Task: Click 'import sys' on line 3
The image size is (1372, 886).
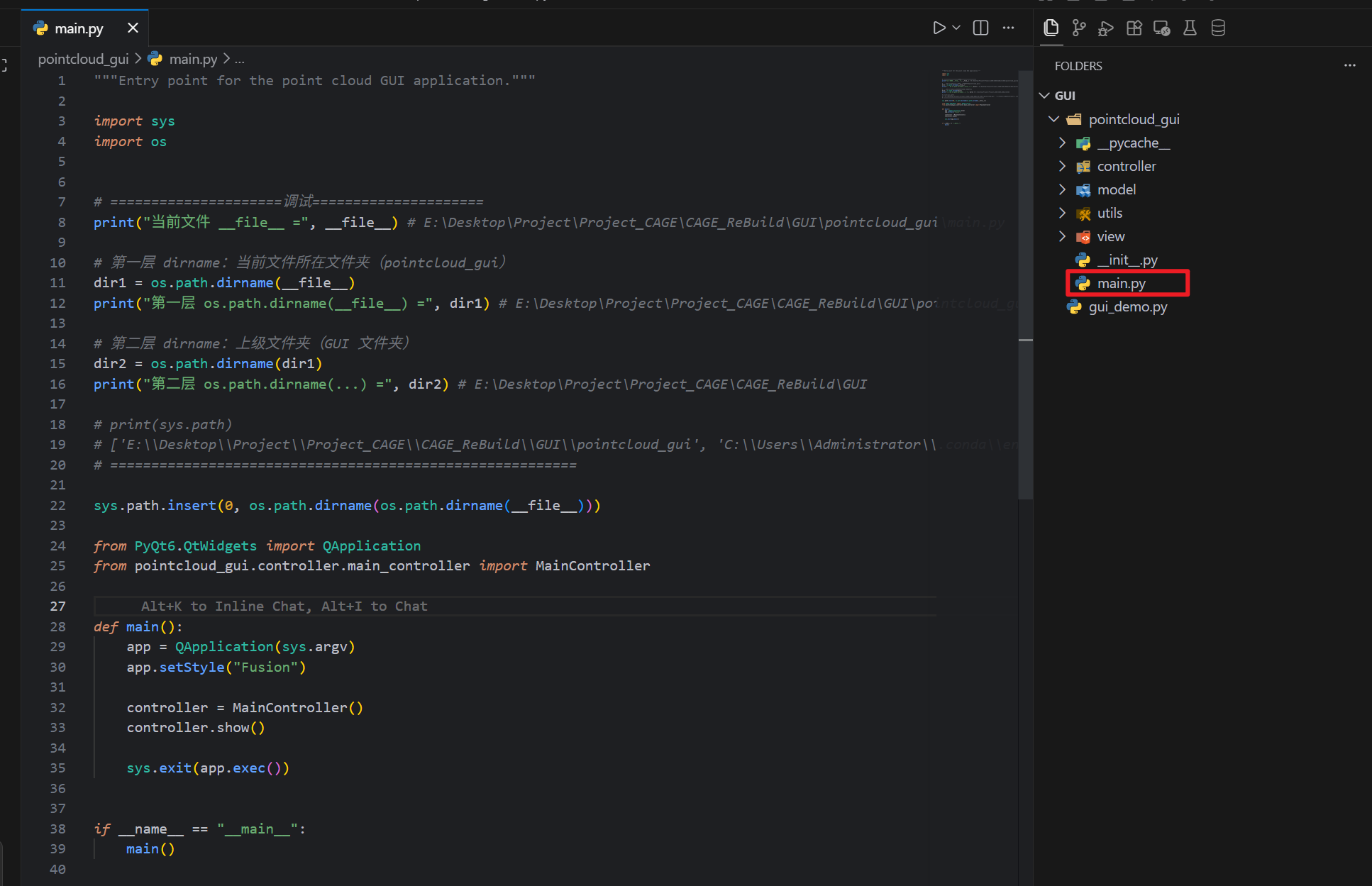Action: [134, 121]
